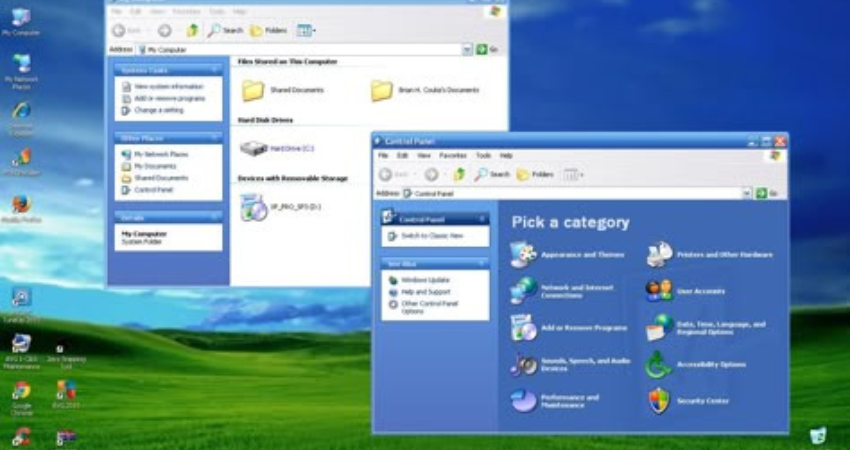Image resolution: width=850 pixels, height=450 pixels.
Task: Open My Computer desktop icon
Action: [21, 22]
